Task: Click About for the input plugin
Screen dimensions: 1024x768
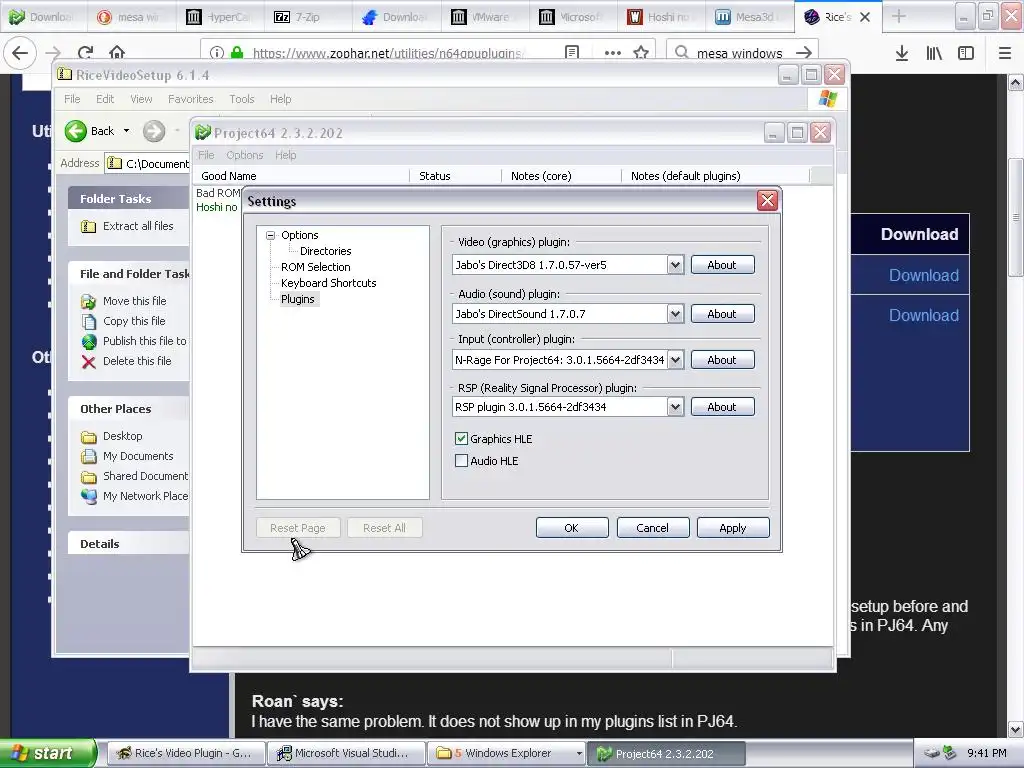Action: (722, 360)
